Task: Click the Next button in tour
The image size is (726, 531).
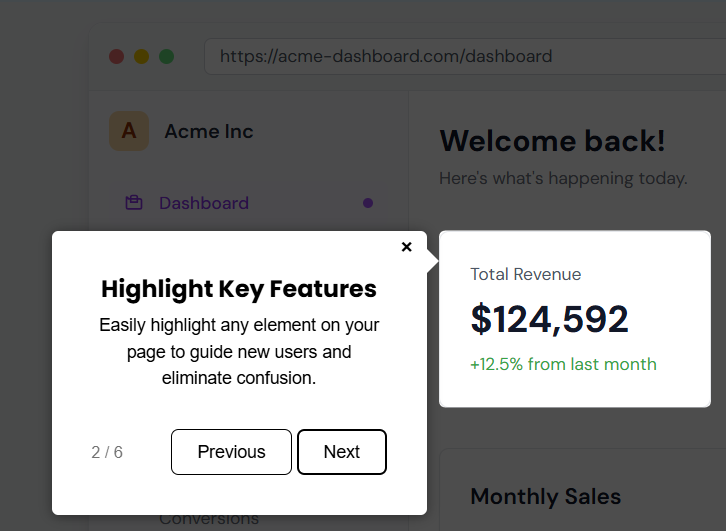Action: 341,452
